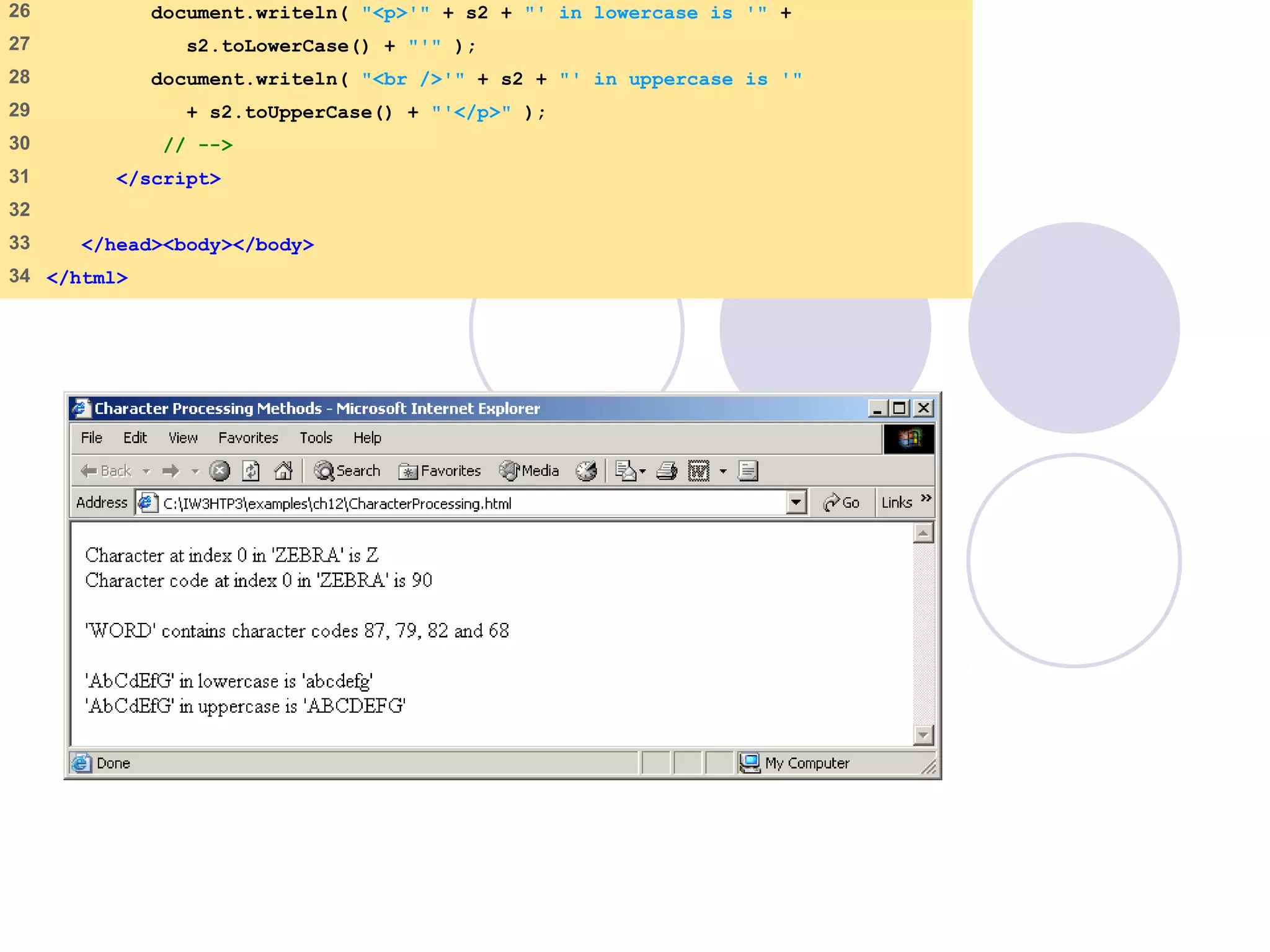Click the Discuss icon in toolbar

pos(748,471)
